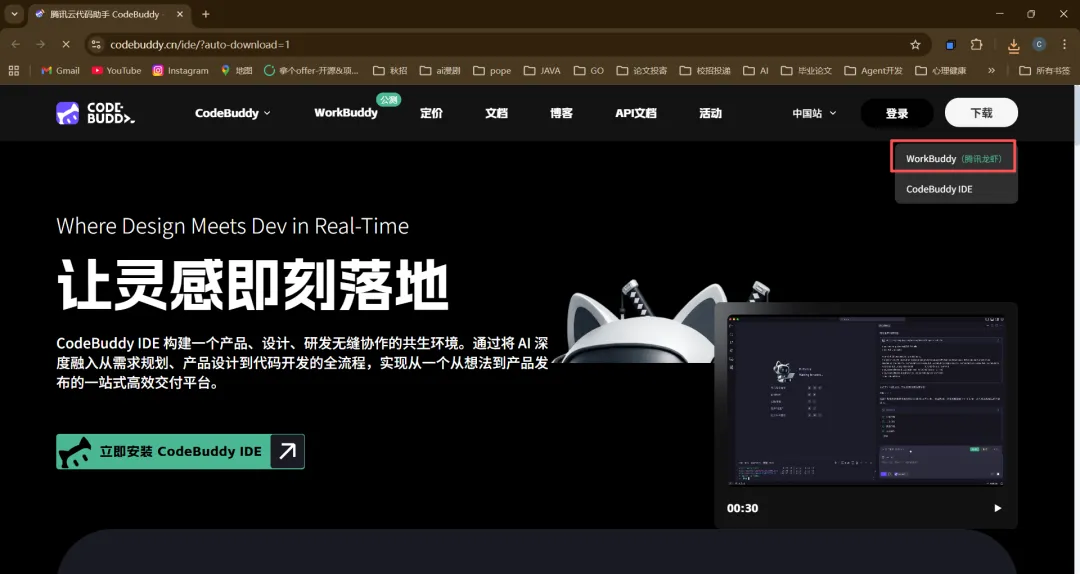Select WorkBuddy (腾讯龙虾) from download menu
Viewport: 1080px width, 574px height.
(x=953, y=158)
